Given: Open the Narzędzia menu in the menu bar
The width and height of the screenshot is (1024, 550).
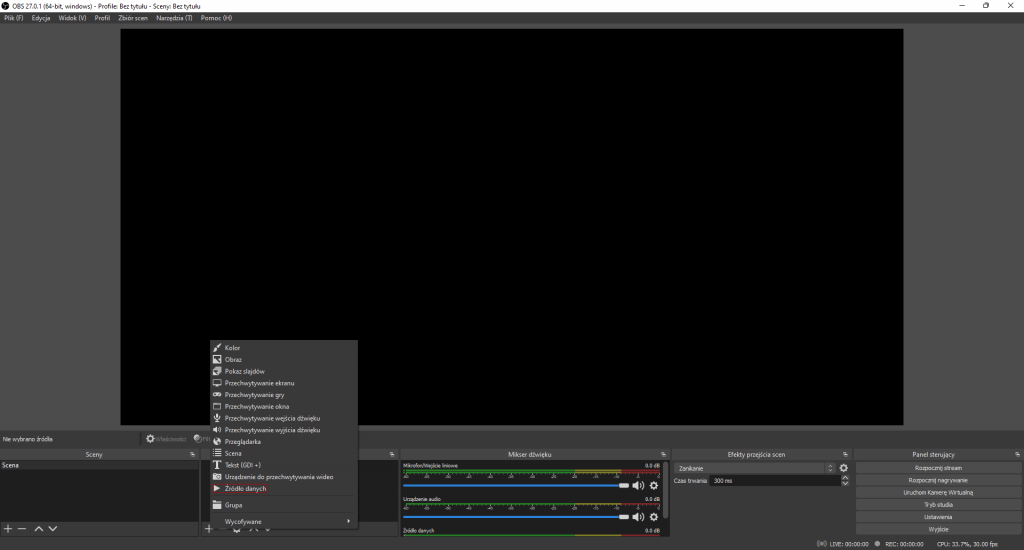Looking at the screenshot, I should click(x=174, y=18).
